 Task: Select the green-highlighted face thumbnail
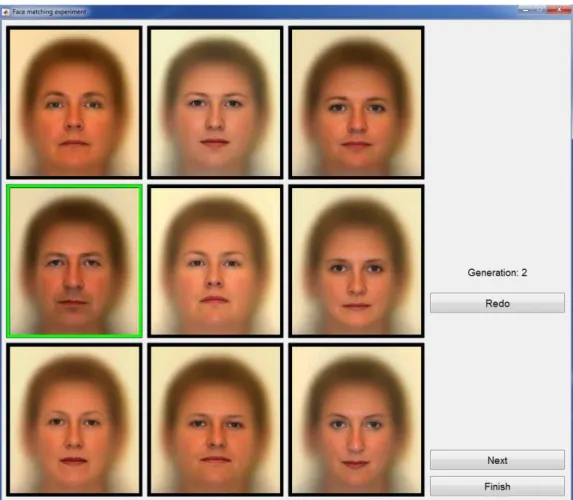point(74,261)
